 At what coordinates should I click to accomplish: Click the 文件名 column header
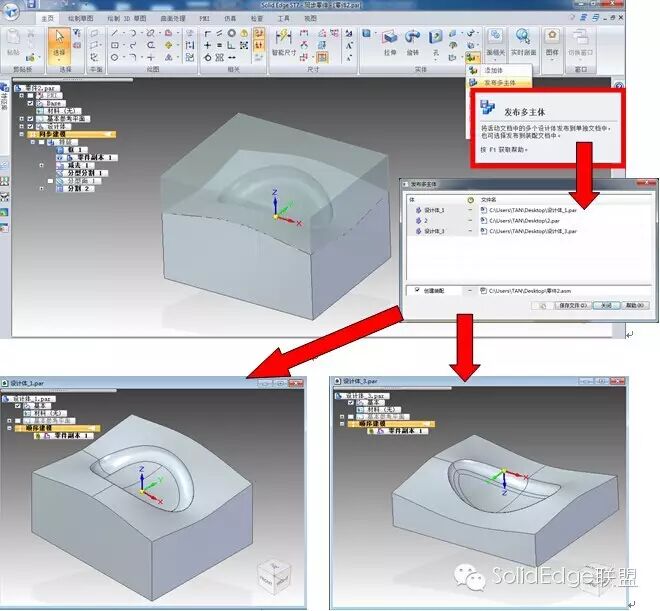click(489, 199)
